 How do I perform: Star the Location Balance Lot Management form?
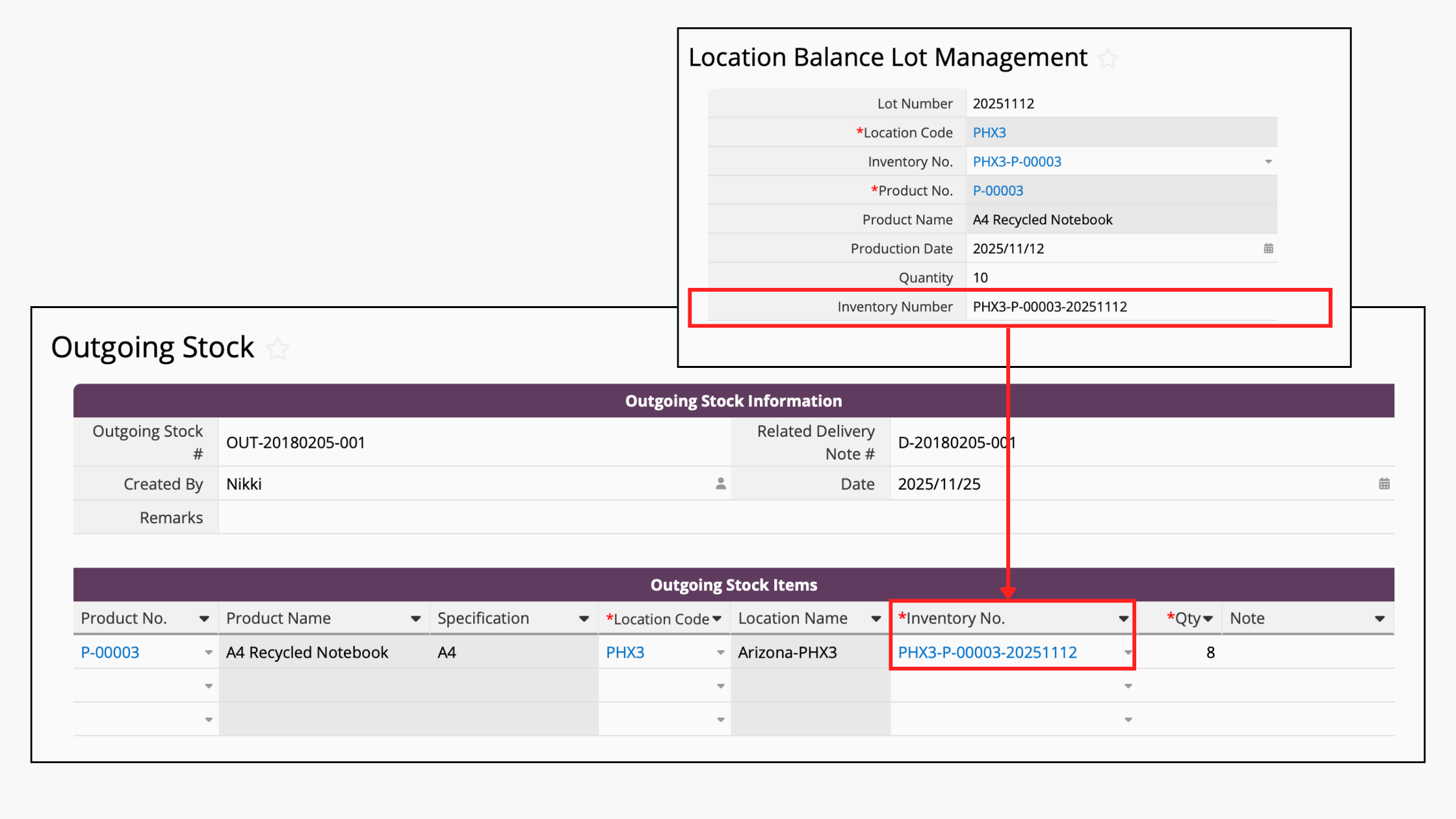1108,59
